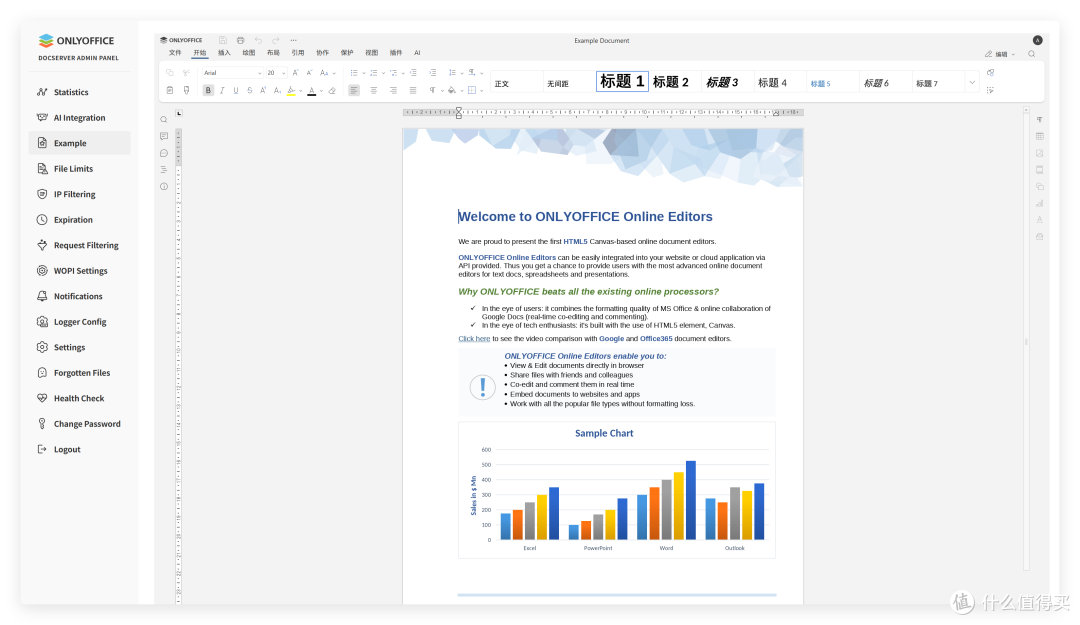
Task: Toggle Strikethrough formatting
Action: (249, 90)
